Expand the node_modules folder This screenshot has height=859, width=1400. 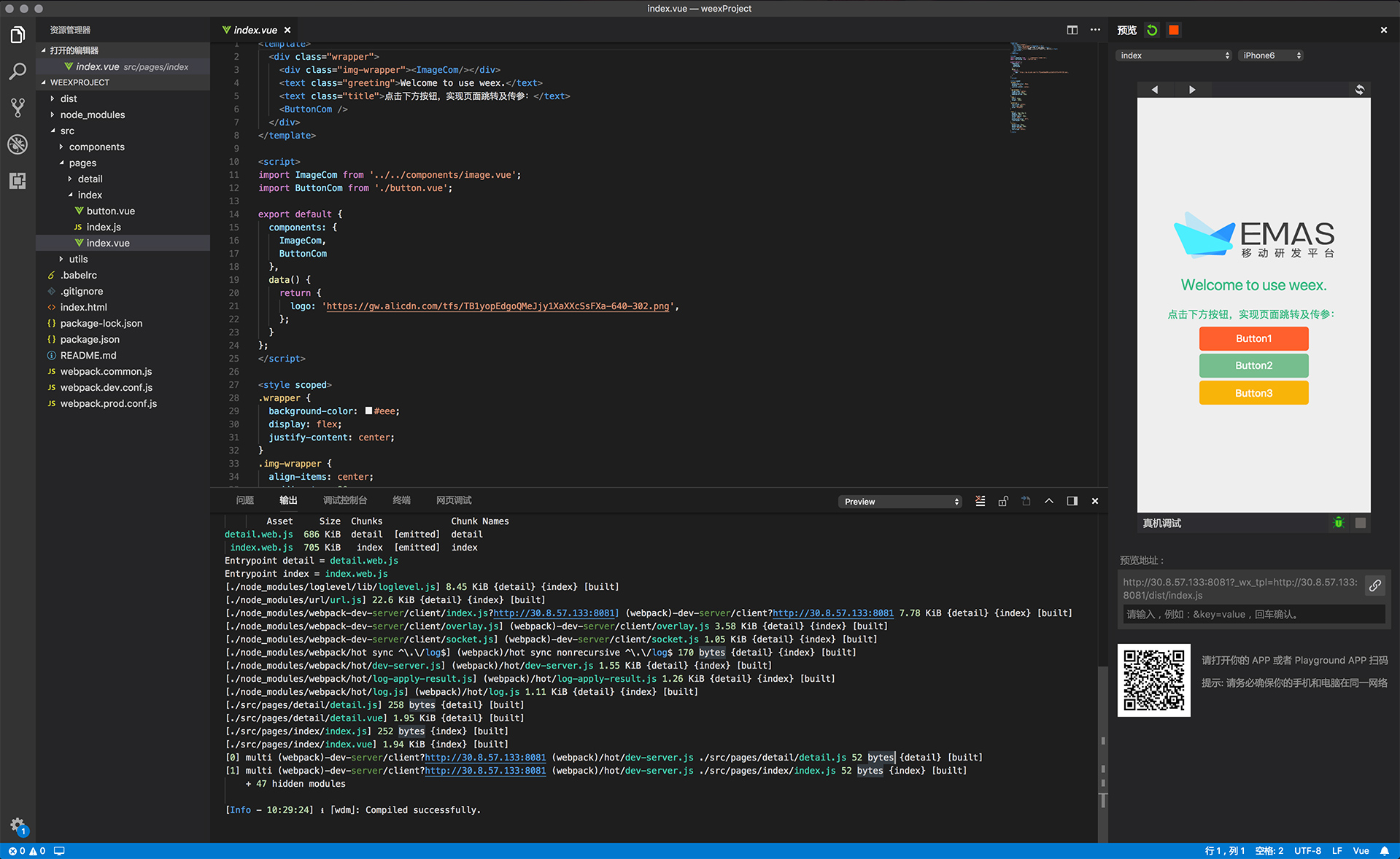point(92,114)
